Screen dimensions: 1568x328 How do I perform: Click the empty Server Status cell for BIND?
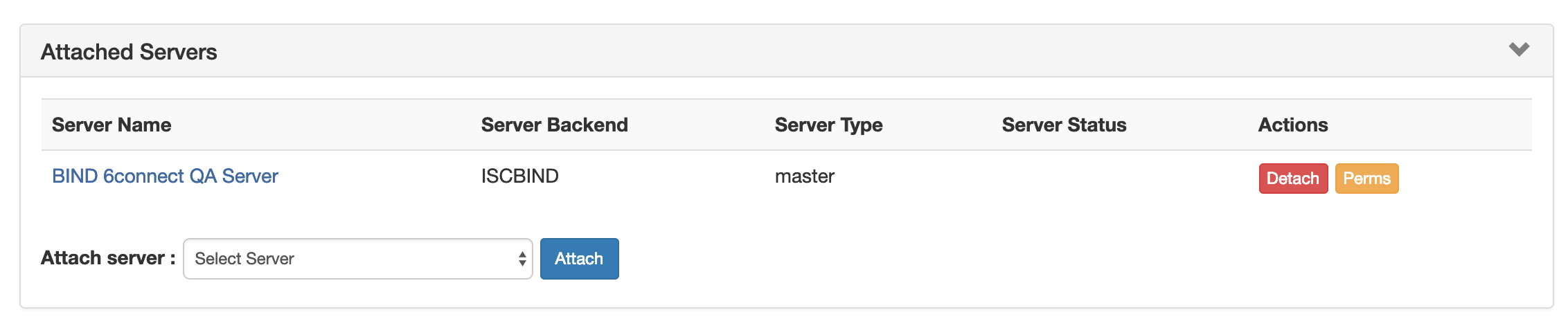[x=1108, y=178]
